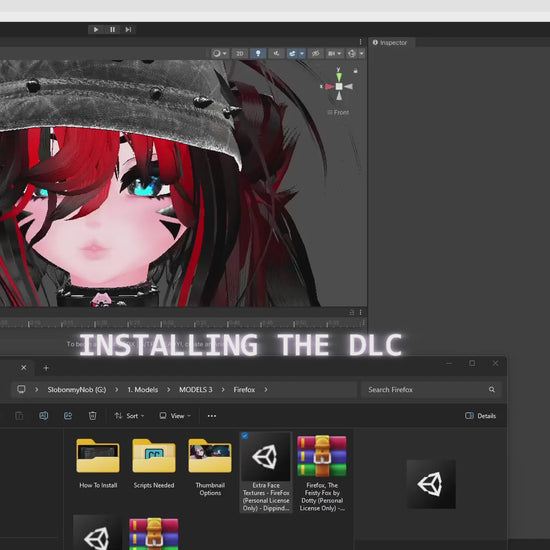Select the archive file under Scripts Needed

coord(154,534)
